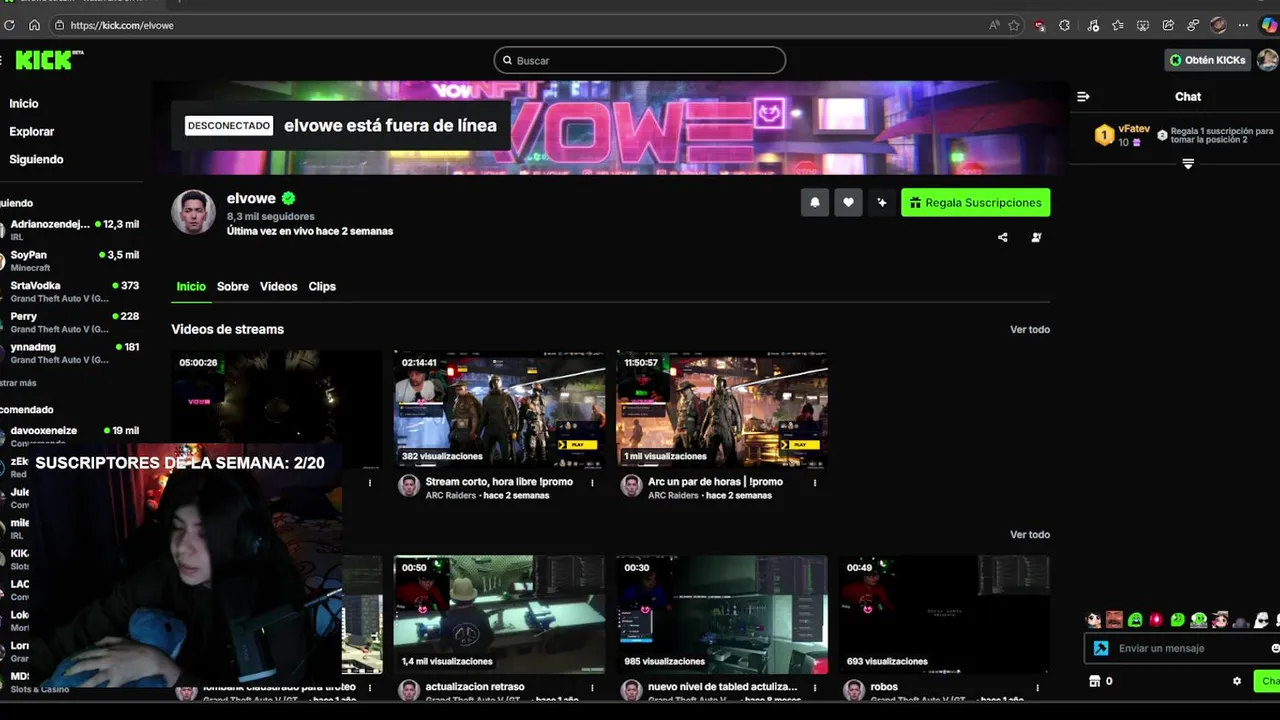Pick the red diamond emote

(x=1156, y=620)
